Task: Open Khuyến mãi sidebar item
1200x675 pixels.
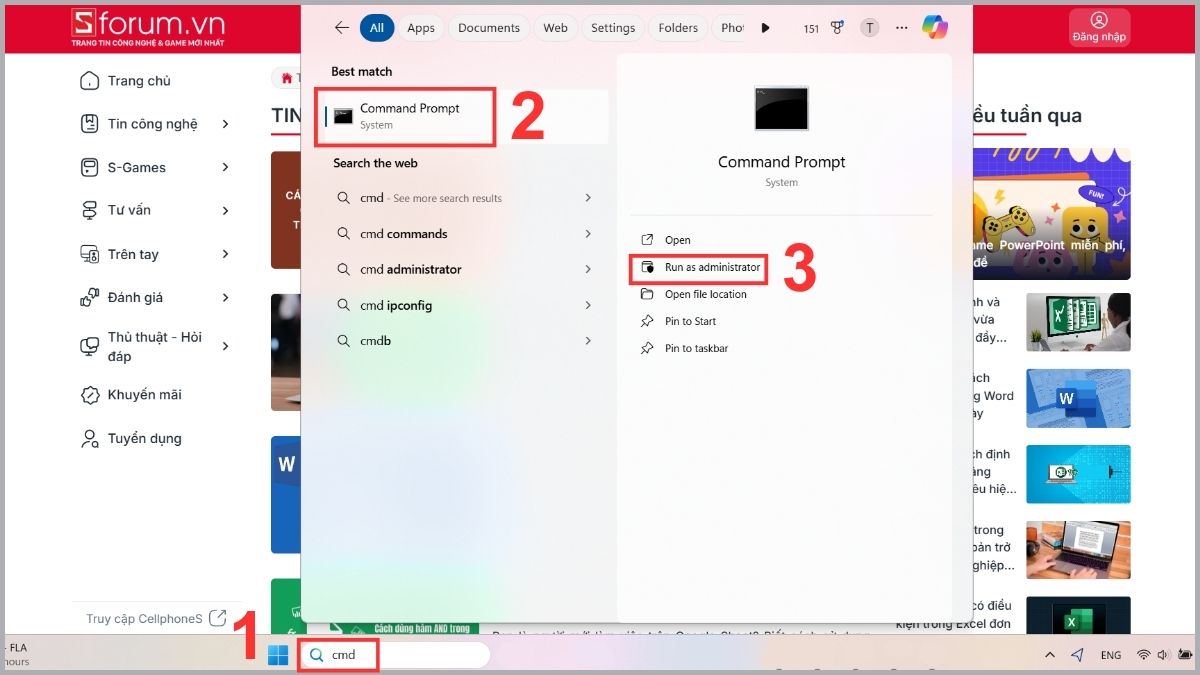Action: click(x=131, y=395)
